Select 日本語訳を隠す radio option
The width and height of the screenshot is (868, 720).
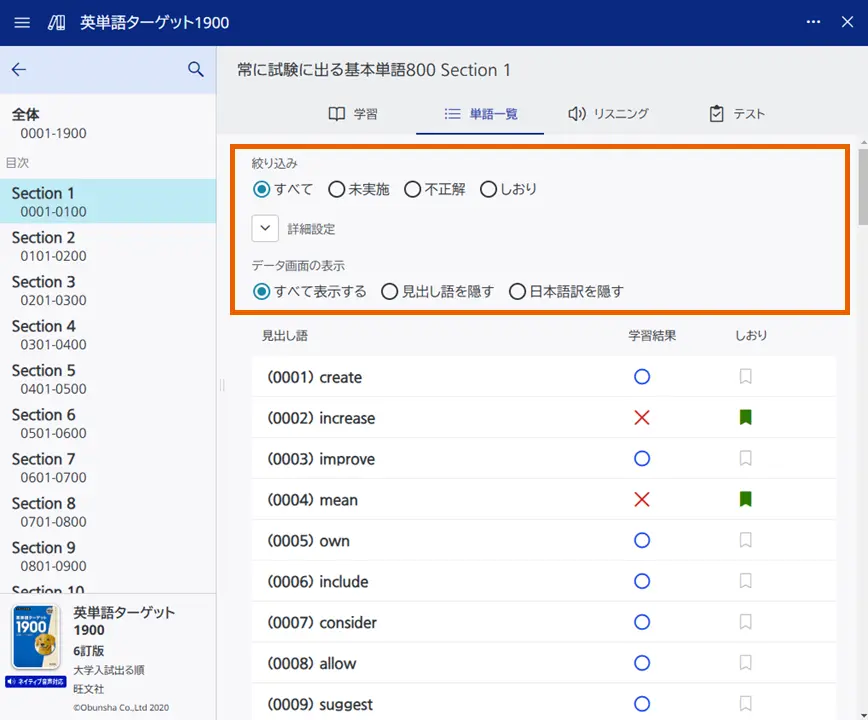(x=518, y=292)
